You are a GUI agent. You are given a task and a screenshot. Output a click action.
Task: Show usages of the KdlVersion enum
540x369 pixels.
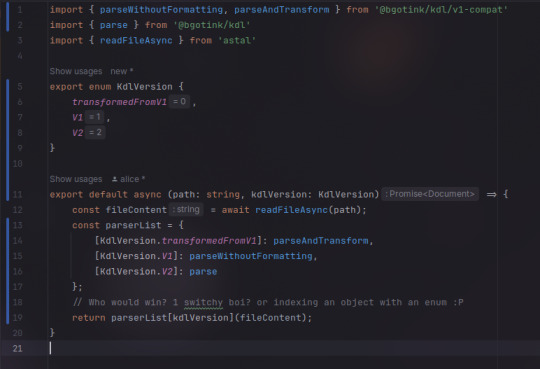[x=76, y=71]
